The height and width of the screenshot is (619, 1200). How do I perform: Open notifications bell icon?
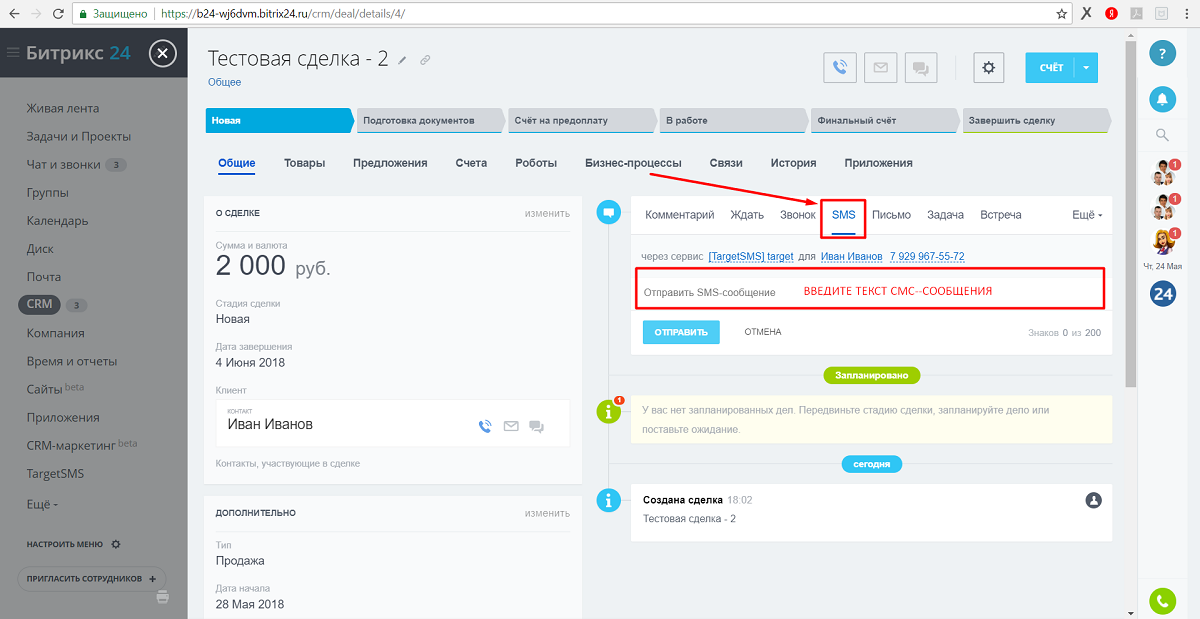(x=1162, y=98)
